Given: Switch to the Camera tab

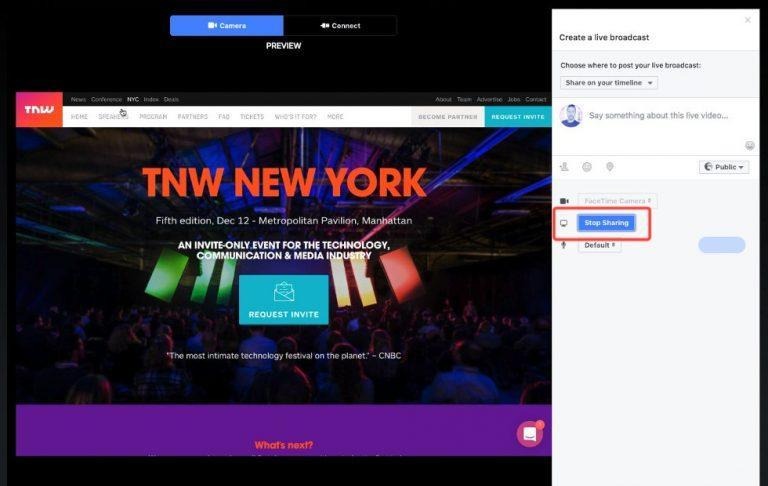Looking at the screenshot, I should click(227, 25).
